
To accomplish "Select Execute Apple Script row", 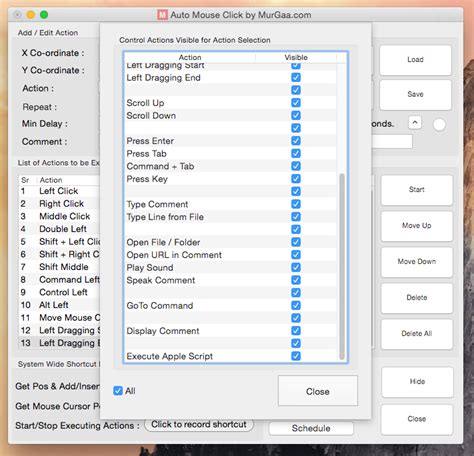I will coord(231,356).
